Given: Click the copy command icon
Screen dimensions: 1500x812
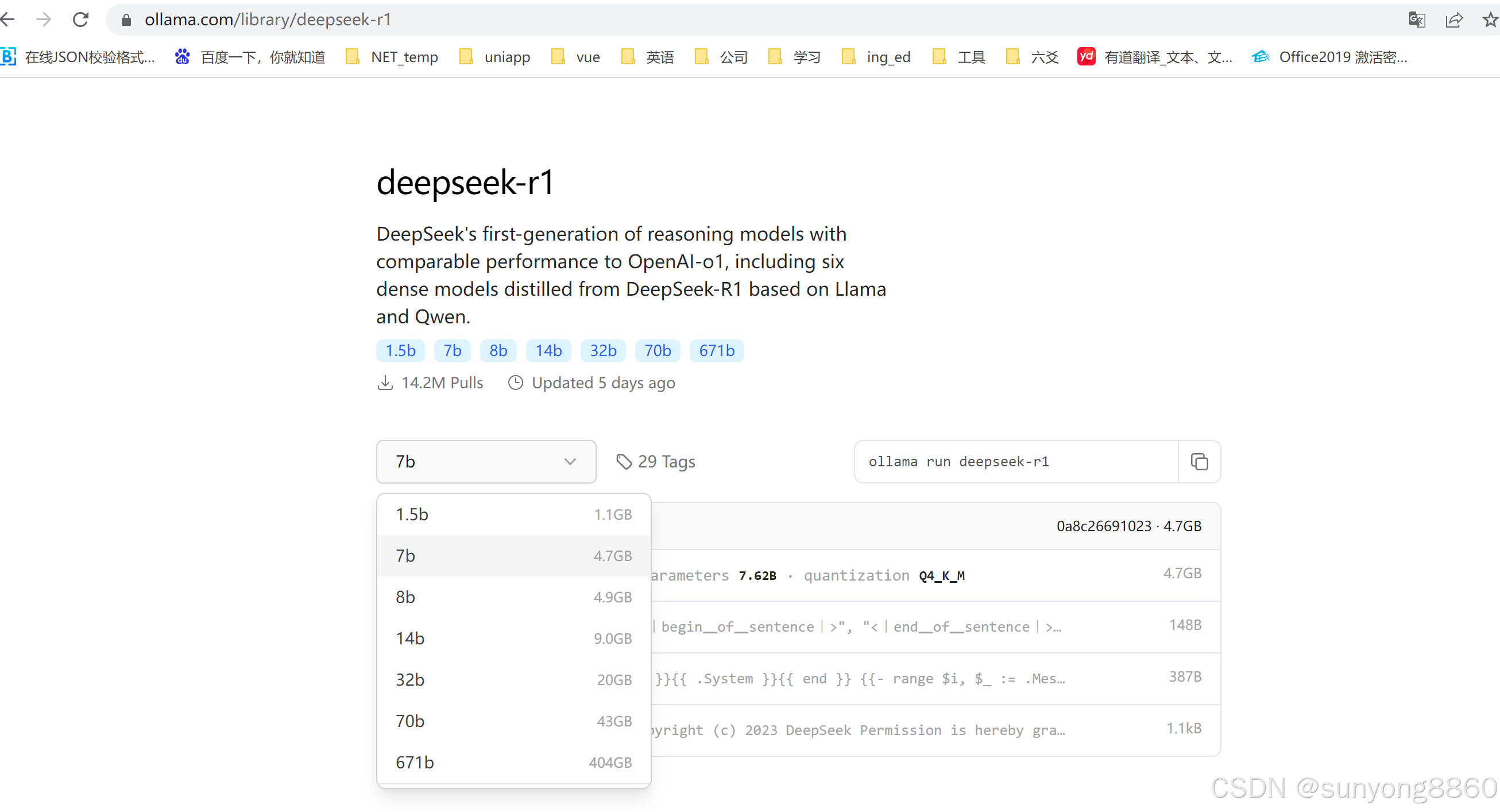Looking at the screenshot, I should pos(1199,462).
